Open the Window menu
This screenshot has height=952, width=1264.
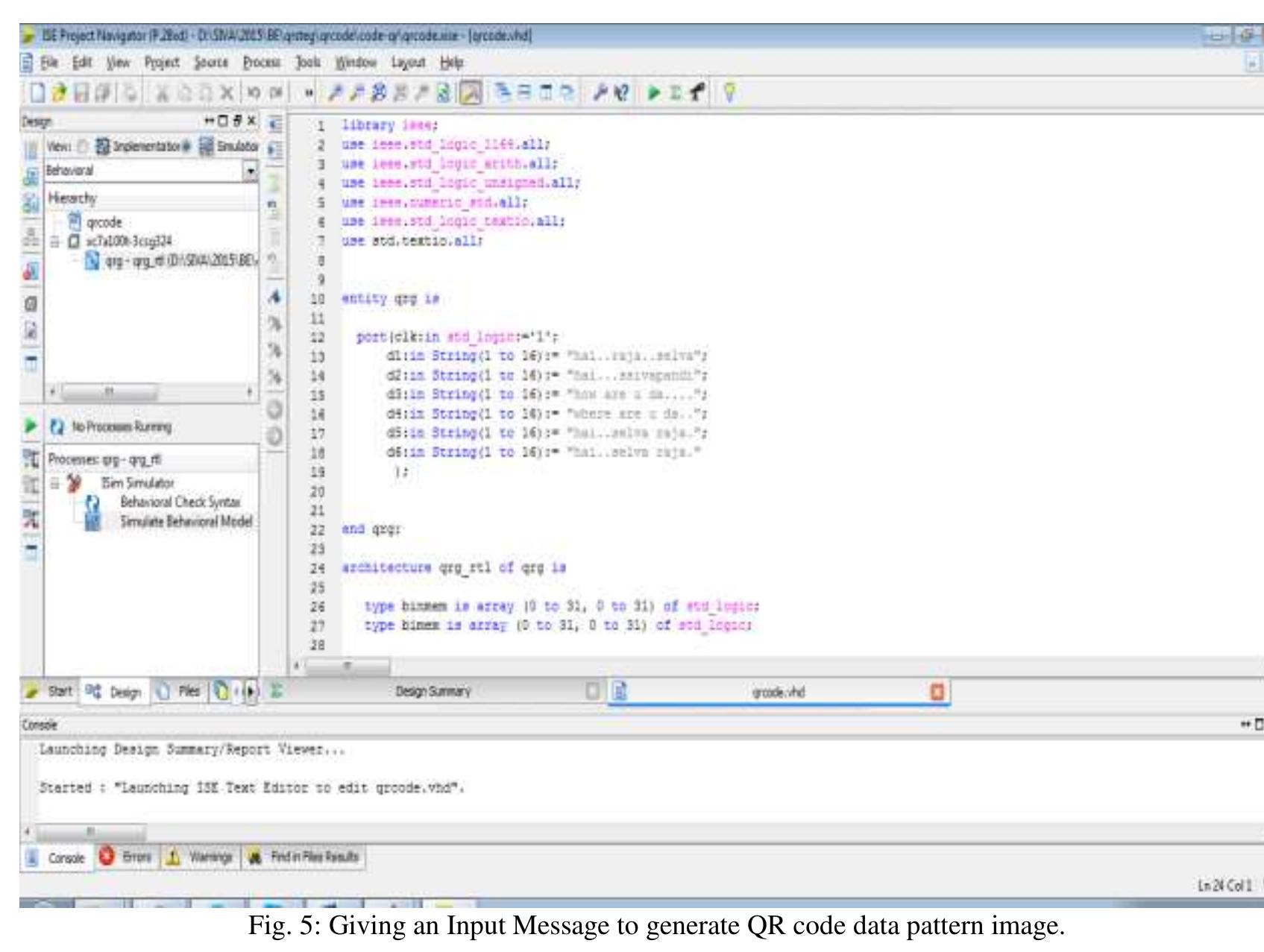click(x=357, y=63)
